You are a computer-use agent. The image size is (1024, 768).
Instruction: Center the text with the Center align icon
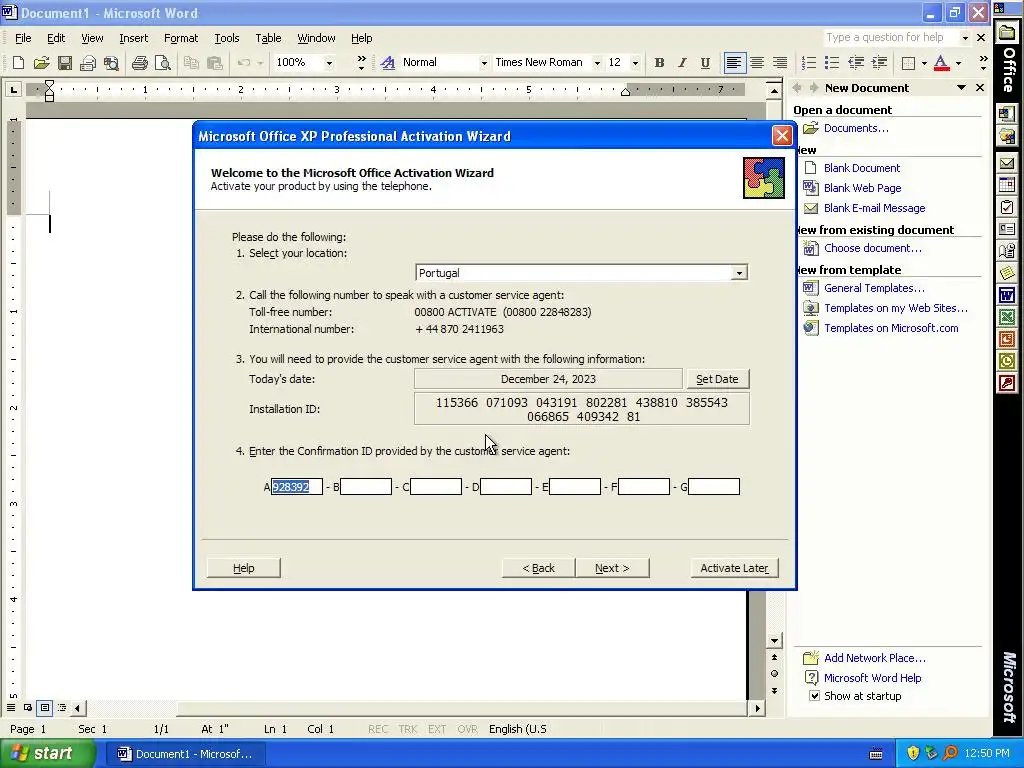(757, 63)
